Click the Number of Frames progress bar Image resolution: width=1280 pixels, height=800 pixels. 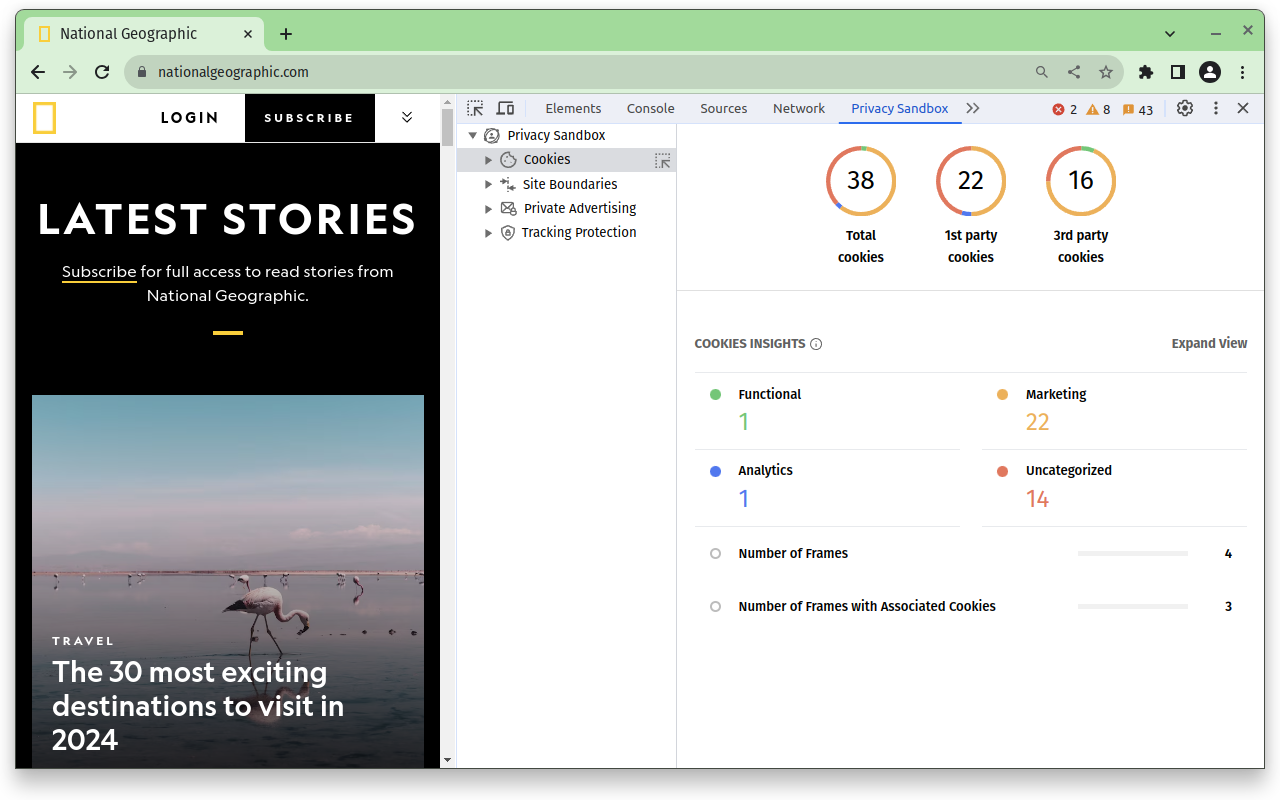(1133, 553)
